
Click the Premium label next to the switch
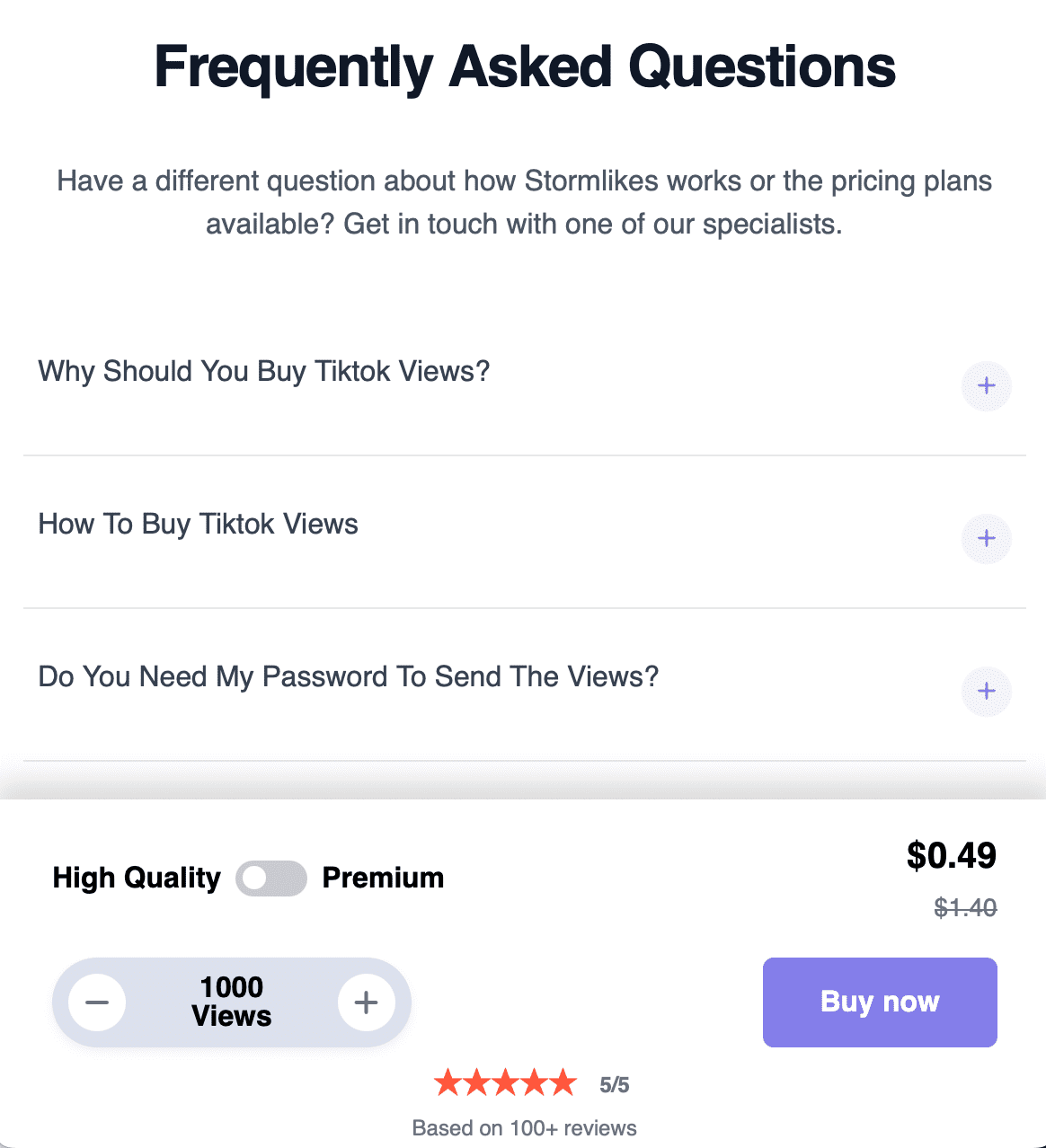tap(384, 879)
